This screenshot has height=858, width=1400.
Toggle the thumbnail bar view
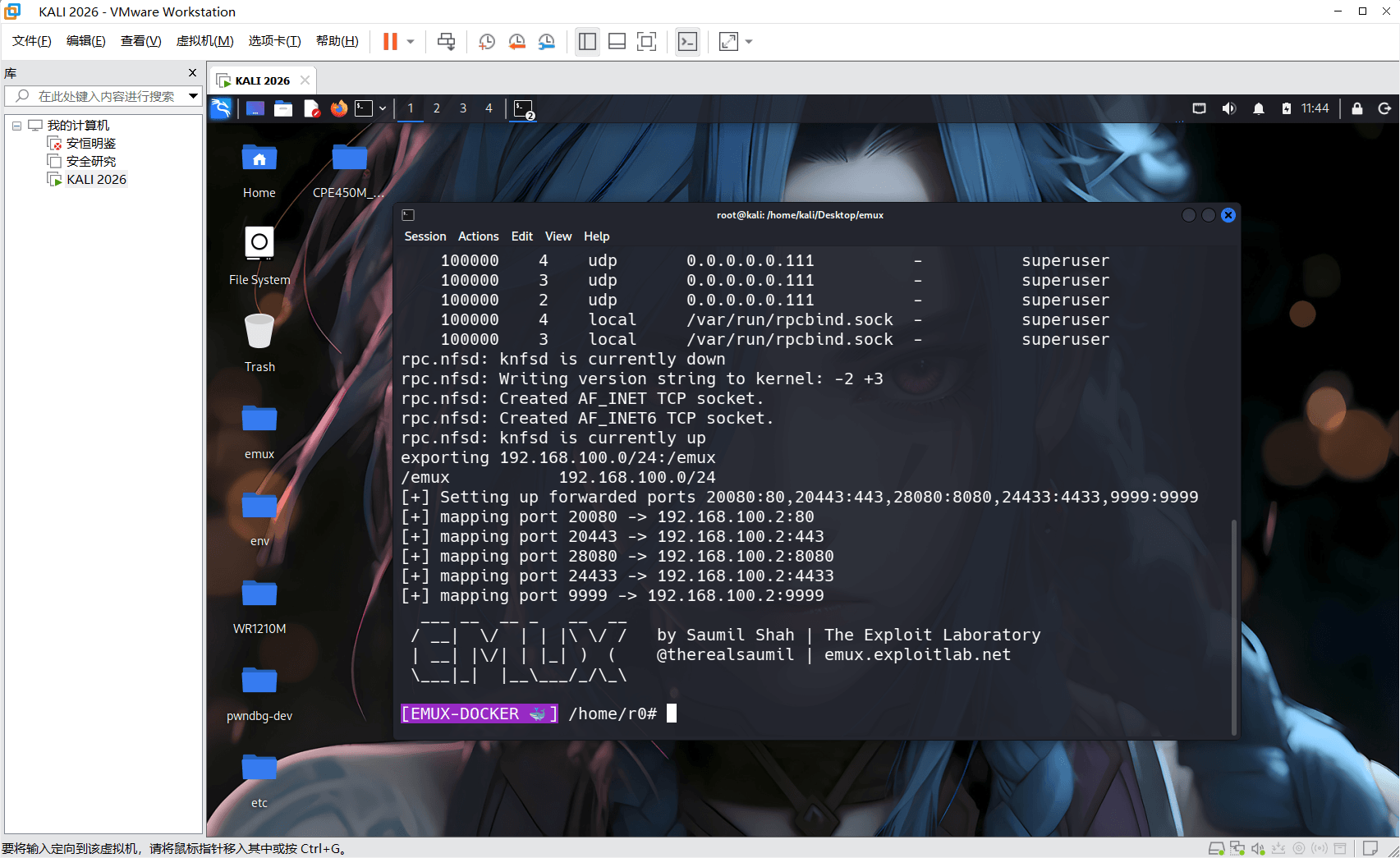click(617, 42)
